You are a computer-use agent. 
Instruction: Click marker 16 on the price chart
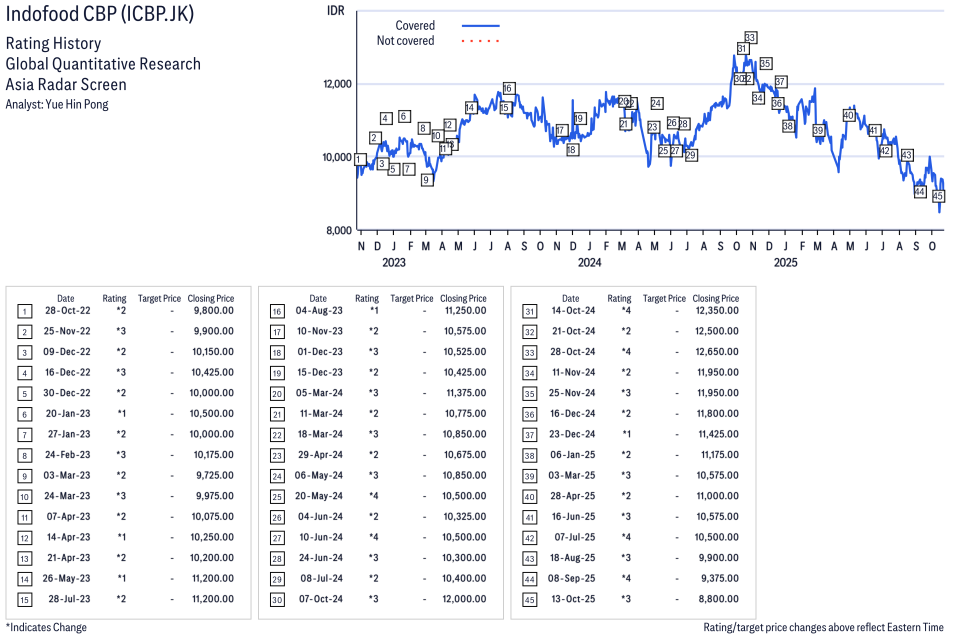click(x=508, y=88)
